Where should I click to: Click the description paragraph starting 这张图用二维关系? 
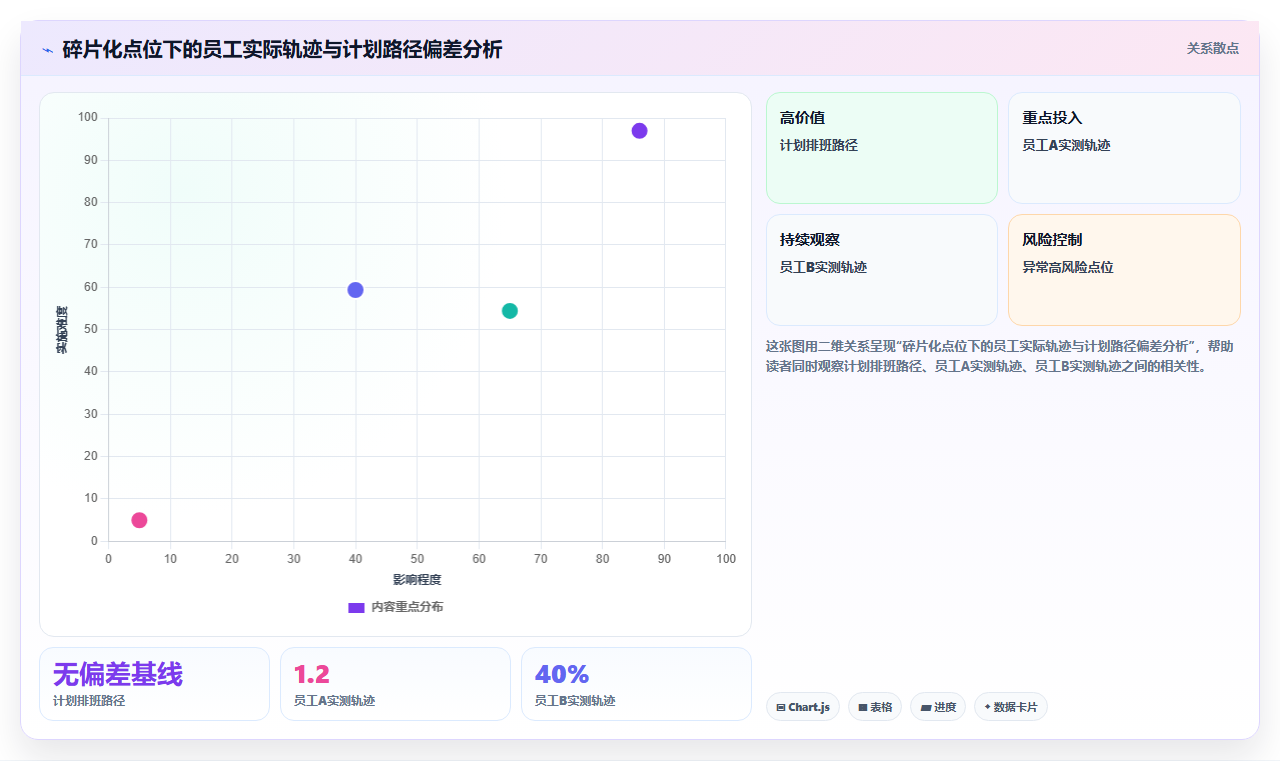click(x=1003, y=356)
